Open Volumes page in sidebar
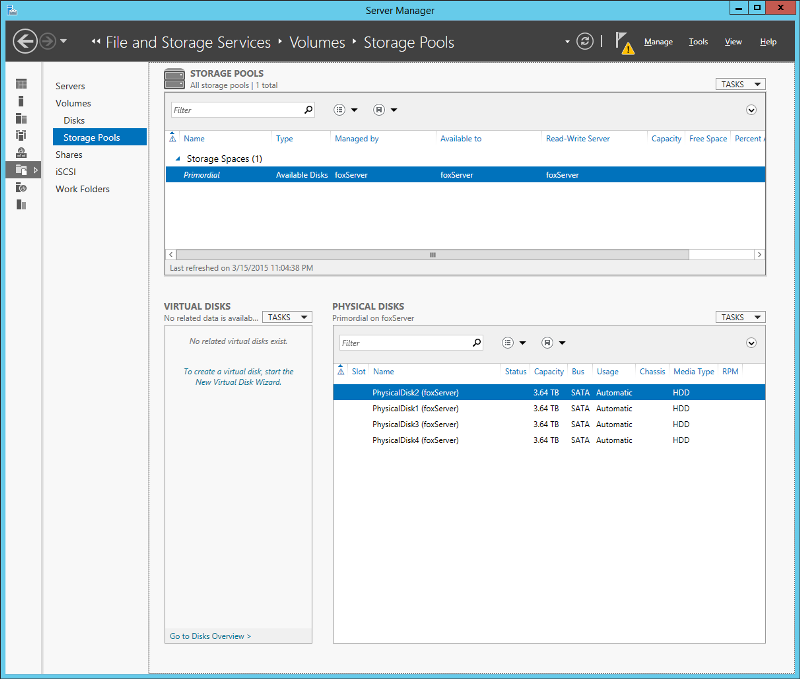This screenshot has width=800, height=679. tap(73, 103)
